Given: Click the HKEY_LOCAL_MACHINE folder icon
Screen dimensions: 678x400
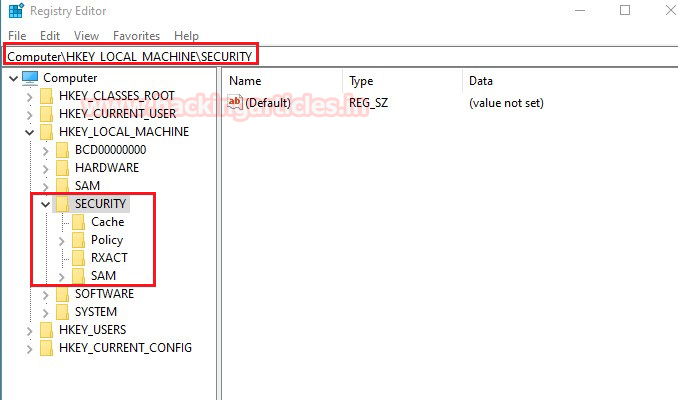Looking at the screenshot, I should [46, 132].
